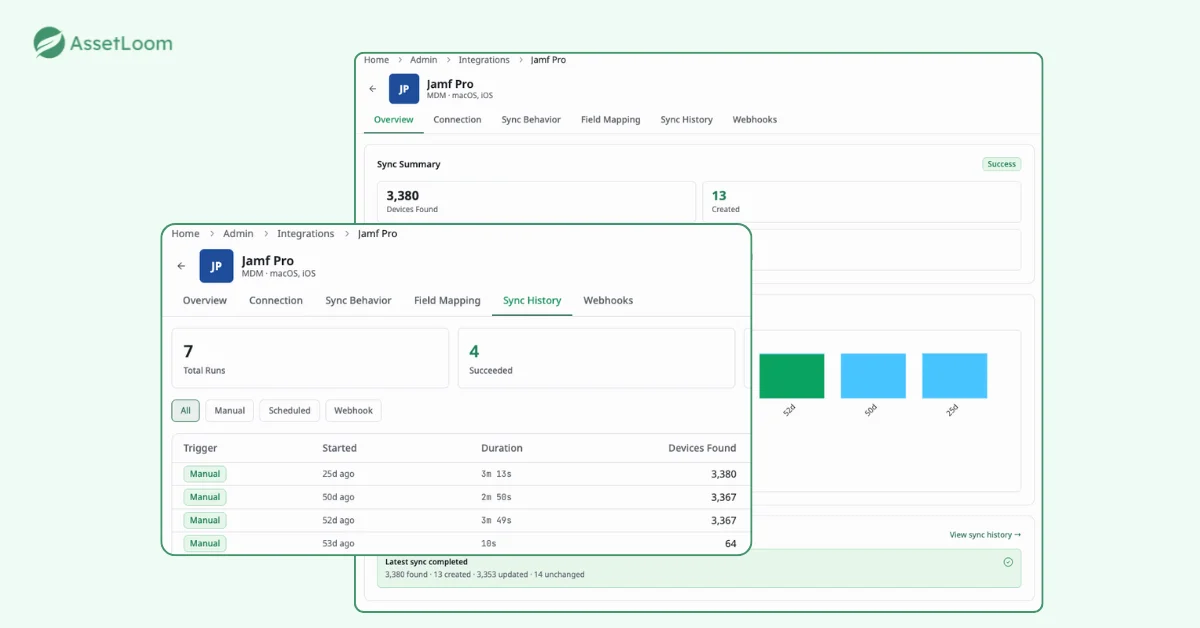Click the 3,380 Devices Found summary card

coord(536,201)
